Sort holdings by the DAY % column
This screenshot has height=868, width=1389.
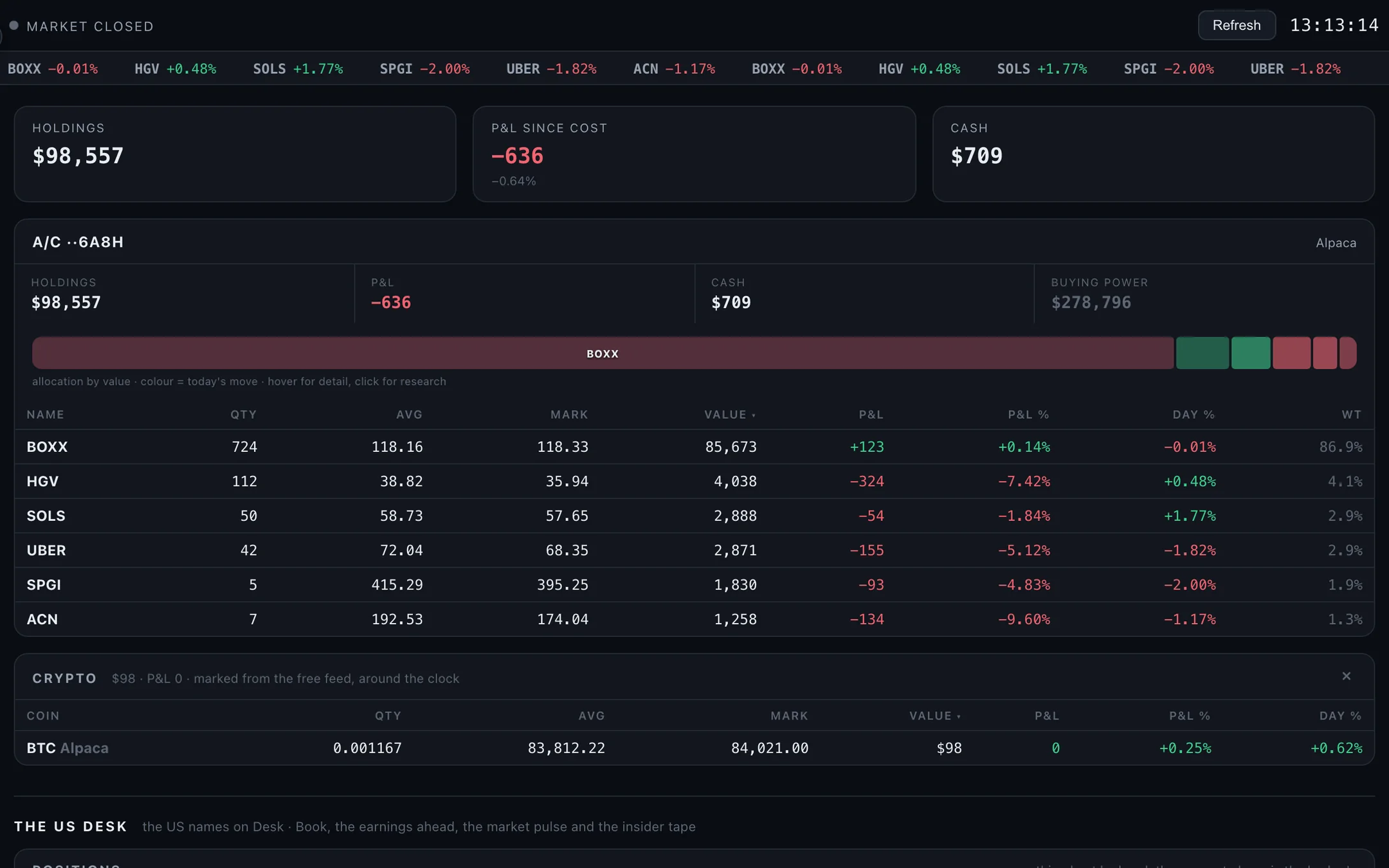click(x=1194, y=415)
